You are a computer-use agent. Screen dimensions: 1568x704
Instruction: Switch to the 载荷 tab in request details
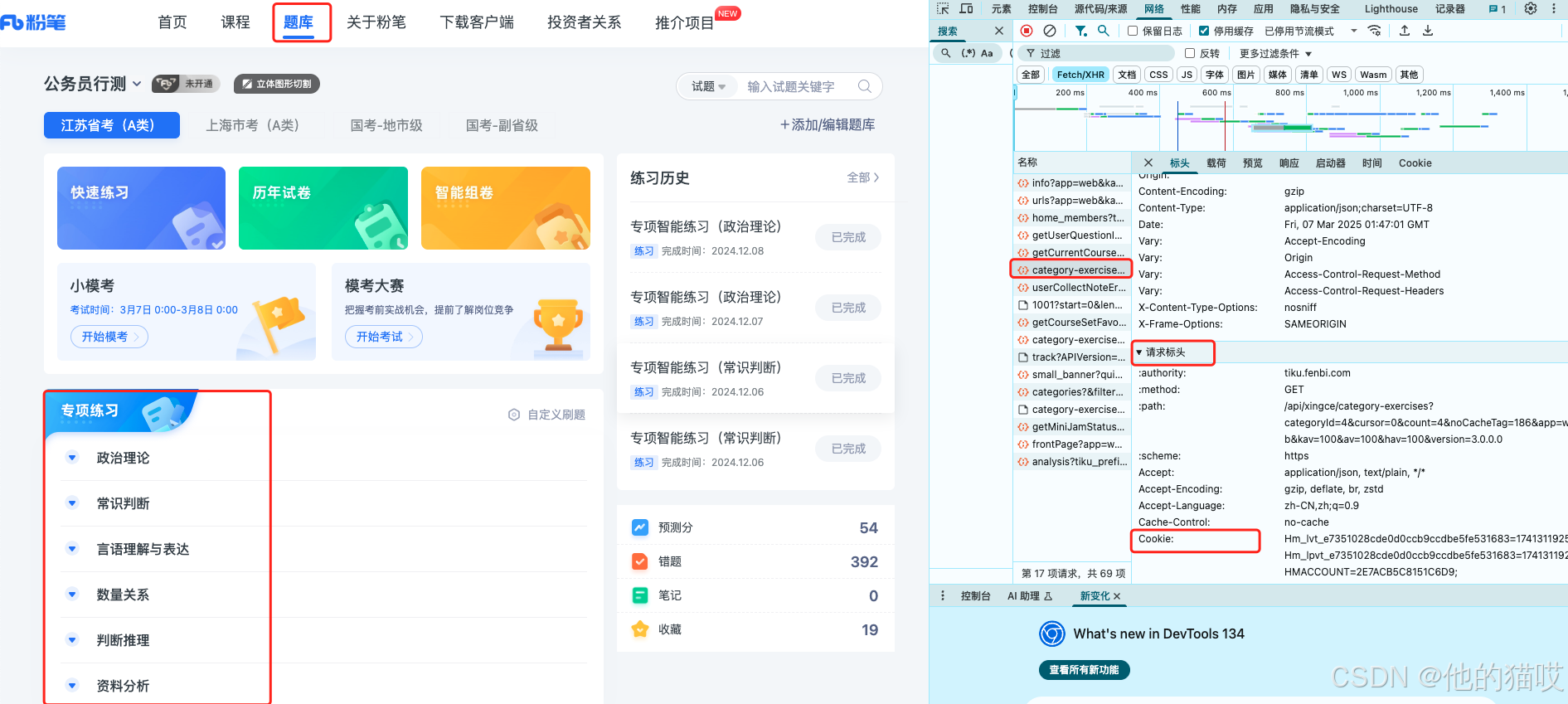pos(1216,163)
